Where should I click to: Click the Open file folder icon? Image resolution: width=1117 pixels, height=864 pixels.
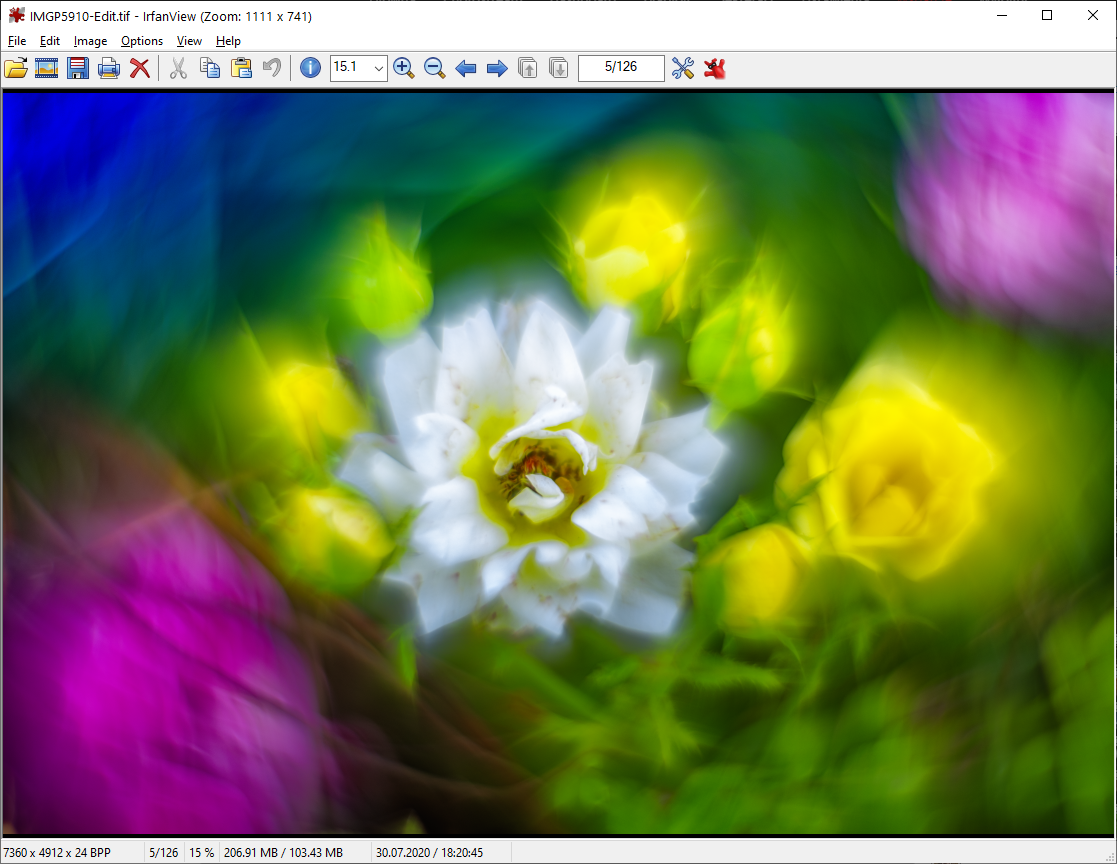16,68
